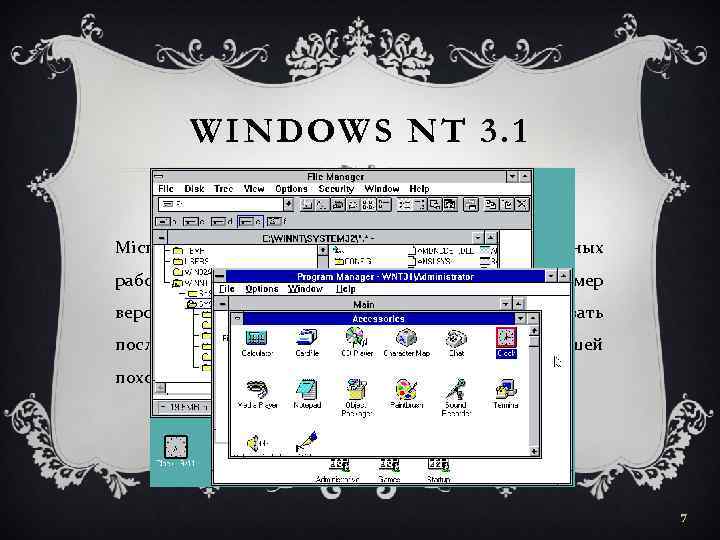Click the directory tree scroll up arrow
This screenshot has height=540, width=720.
[323, 250]
